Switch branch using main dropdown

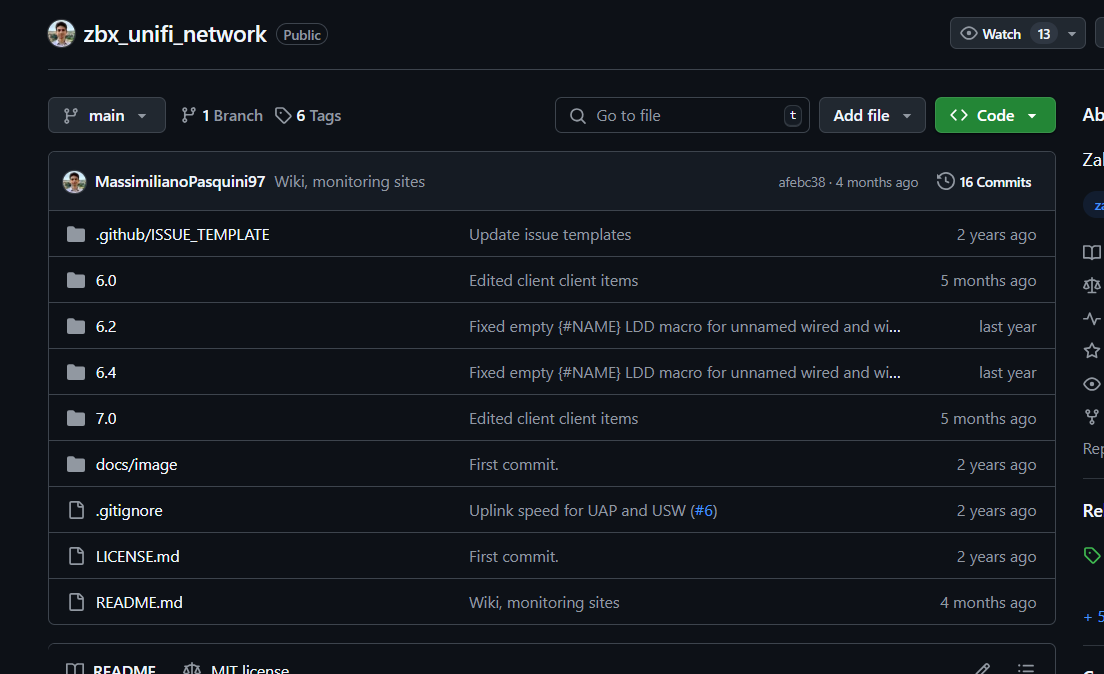107,116
